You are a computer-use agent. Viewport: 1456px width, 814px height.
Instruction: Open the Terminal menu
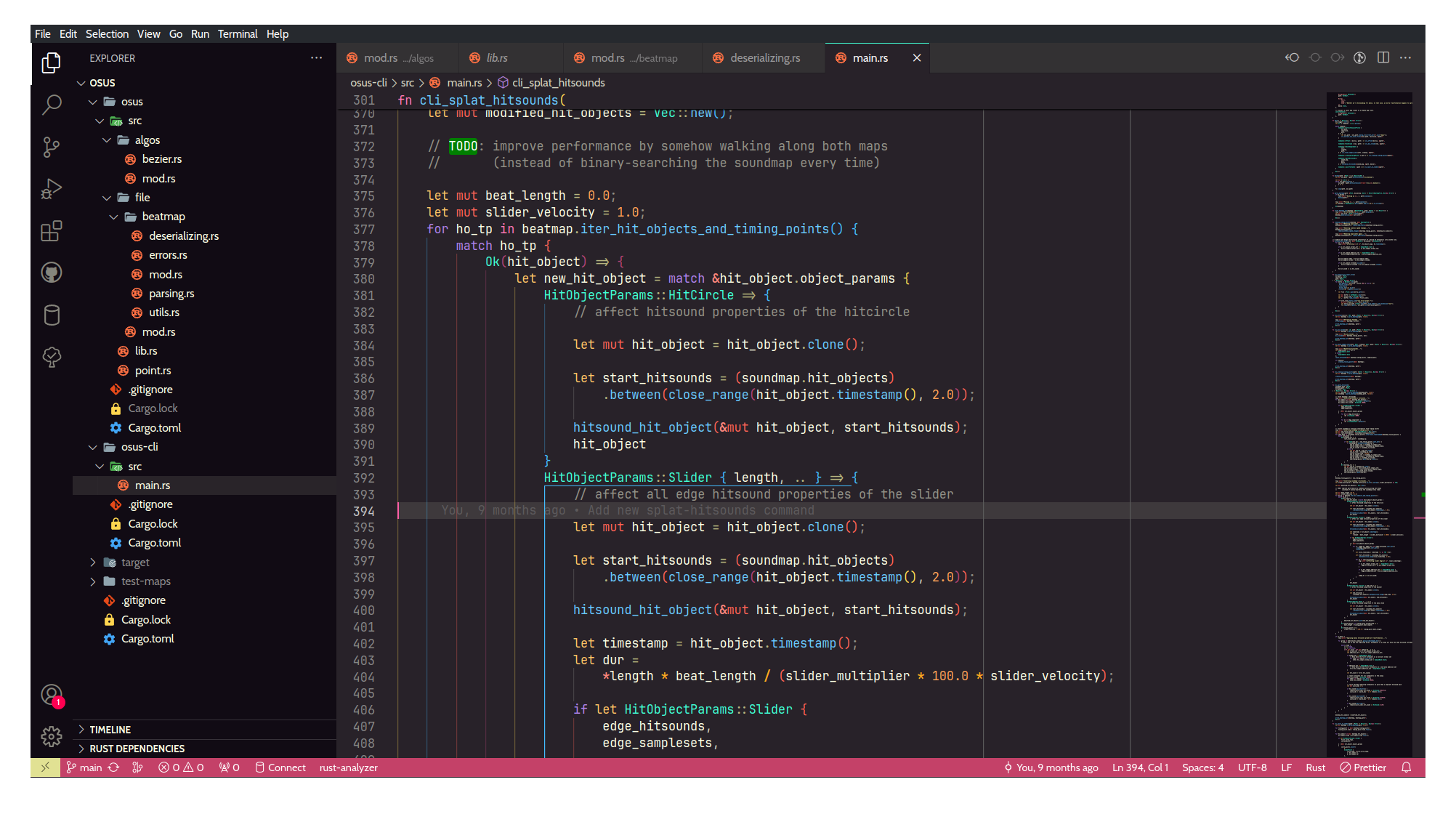pos(238,33)
